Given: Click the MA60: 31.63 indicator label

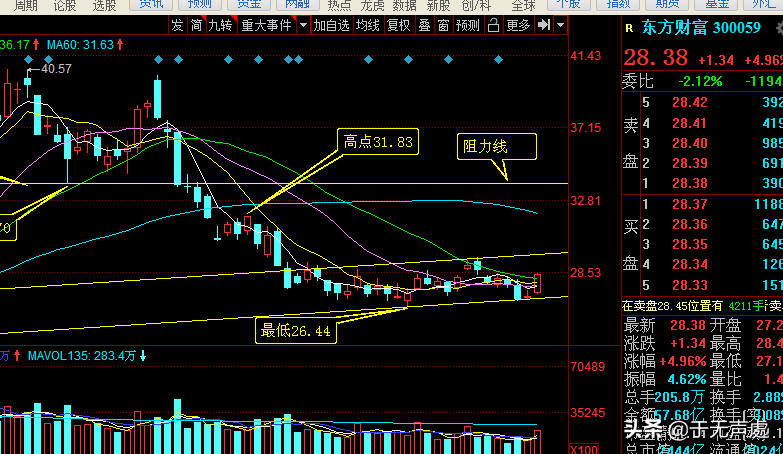Looking at the screenshot, I should [80, 45].
